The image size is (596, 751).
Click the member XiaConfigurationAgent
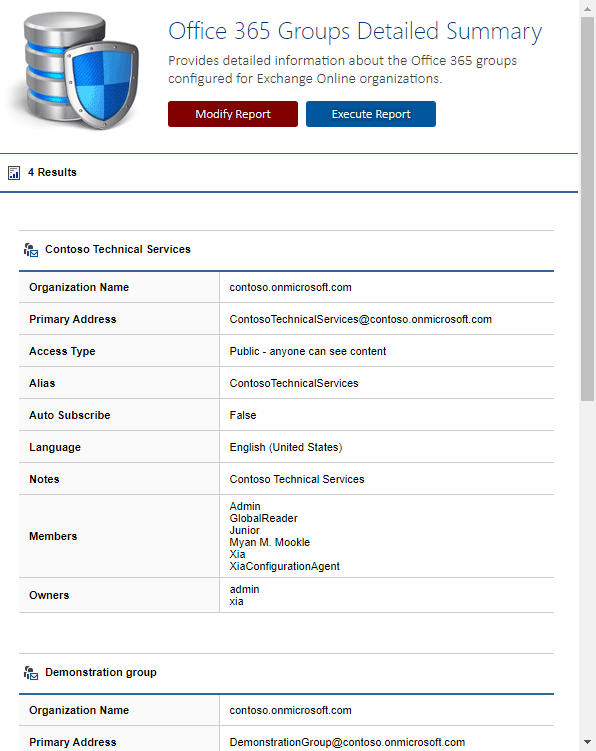284,566
